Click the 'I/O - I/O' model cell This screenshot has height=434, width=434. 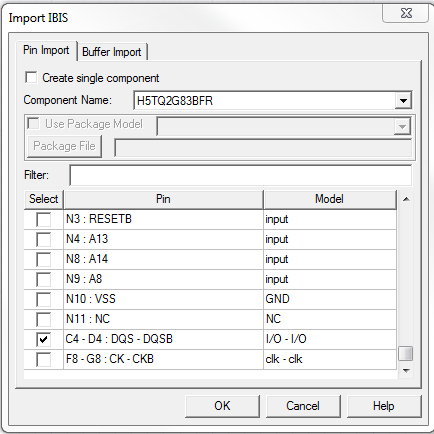[330, 339]
